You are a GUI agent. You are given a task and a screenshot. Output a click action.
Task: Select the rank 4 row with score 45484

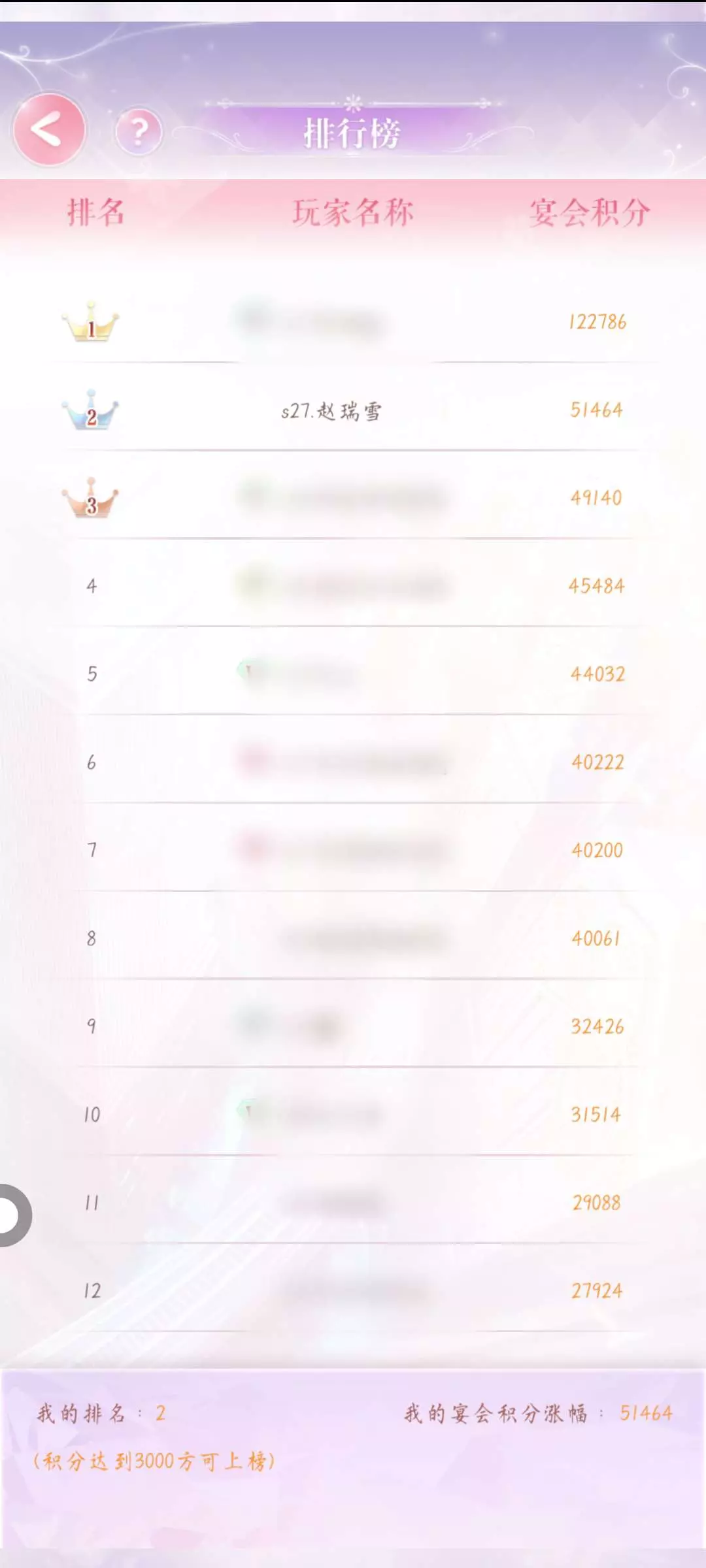[x=353, y=586]
